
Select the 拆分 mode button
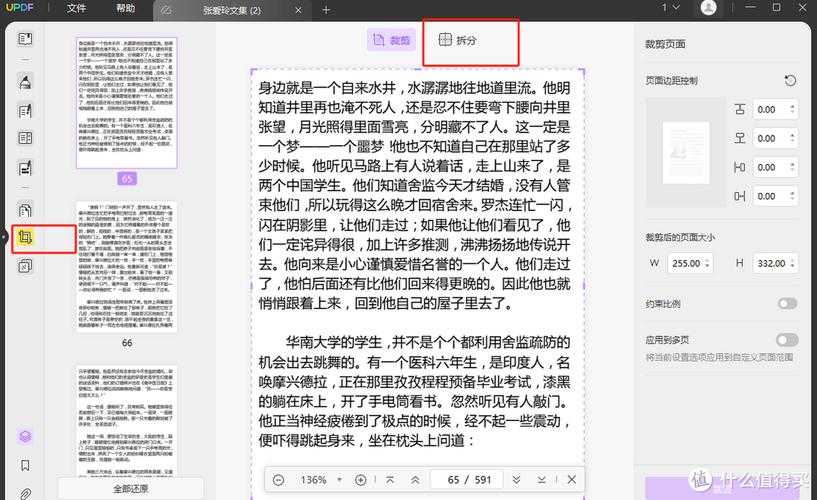point(457,40)
